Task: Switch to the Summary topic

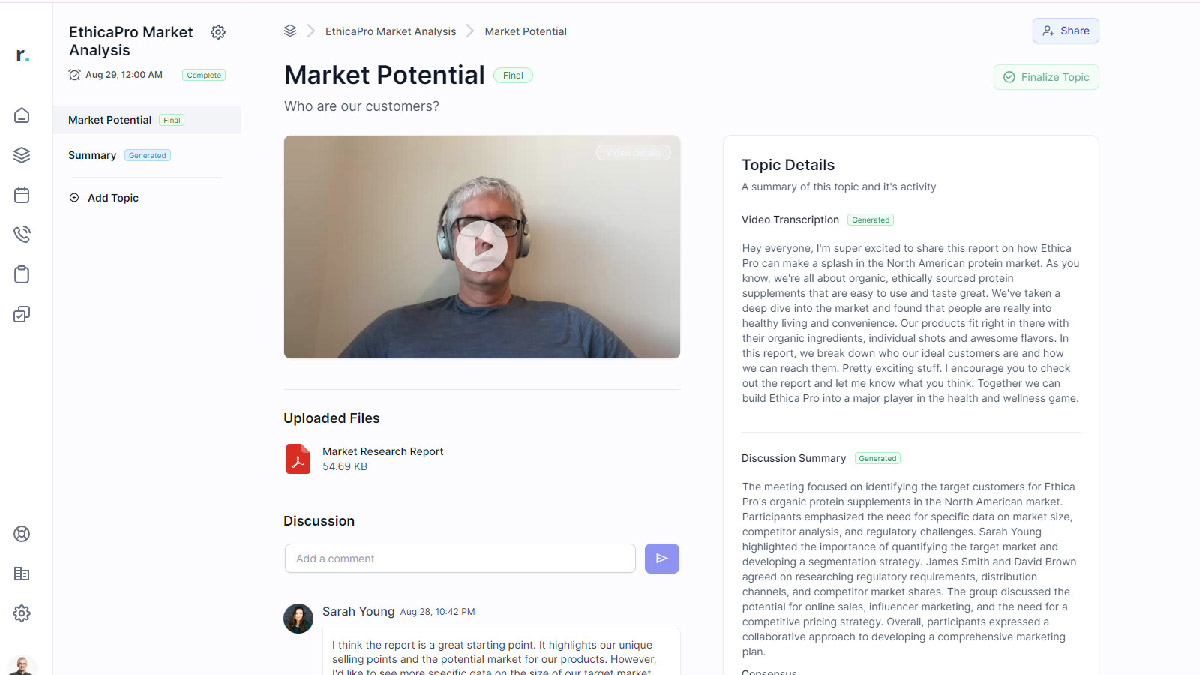Action: coord(92,155)
